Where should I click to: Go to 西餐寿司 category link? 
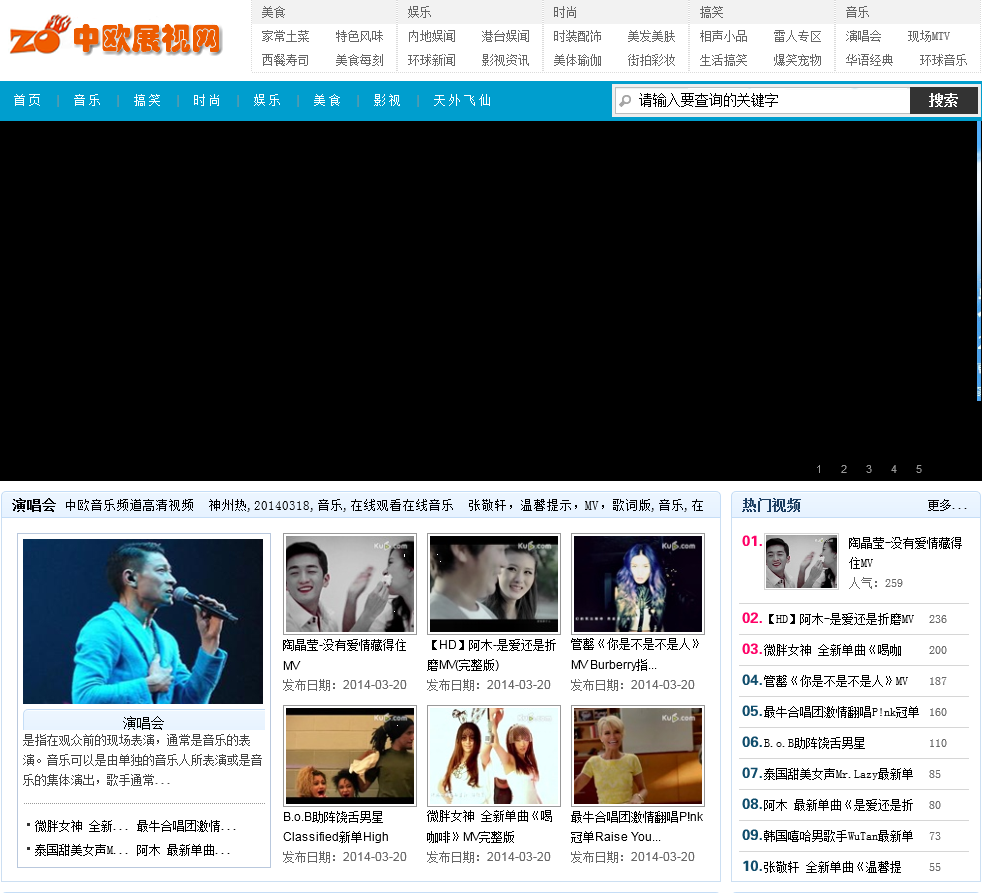pyautogui.click(x=286, y=60)
